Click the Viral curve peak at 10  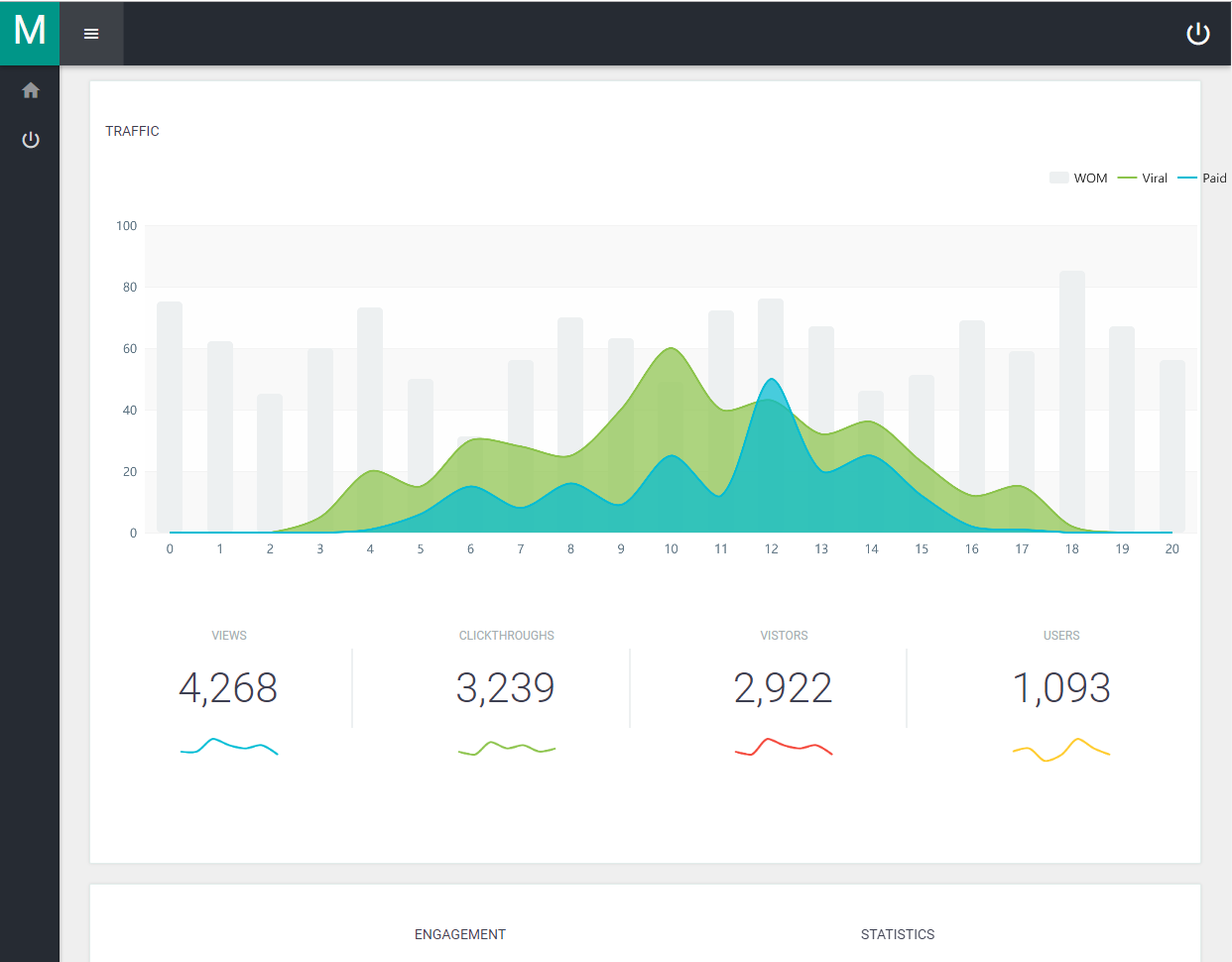pos(672,349)
